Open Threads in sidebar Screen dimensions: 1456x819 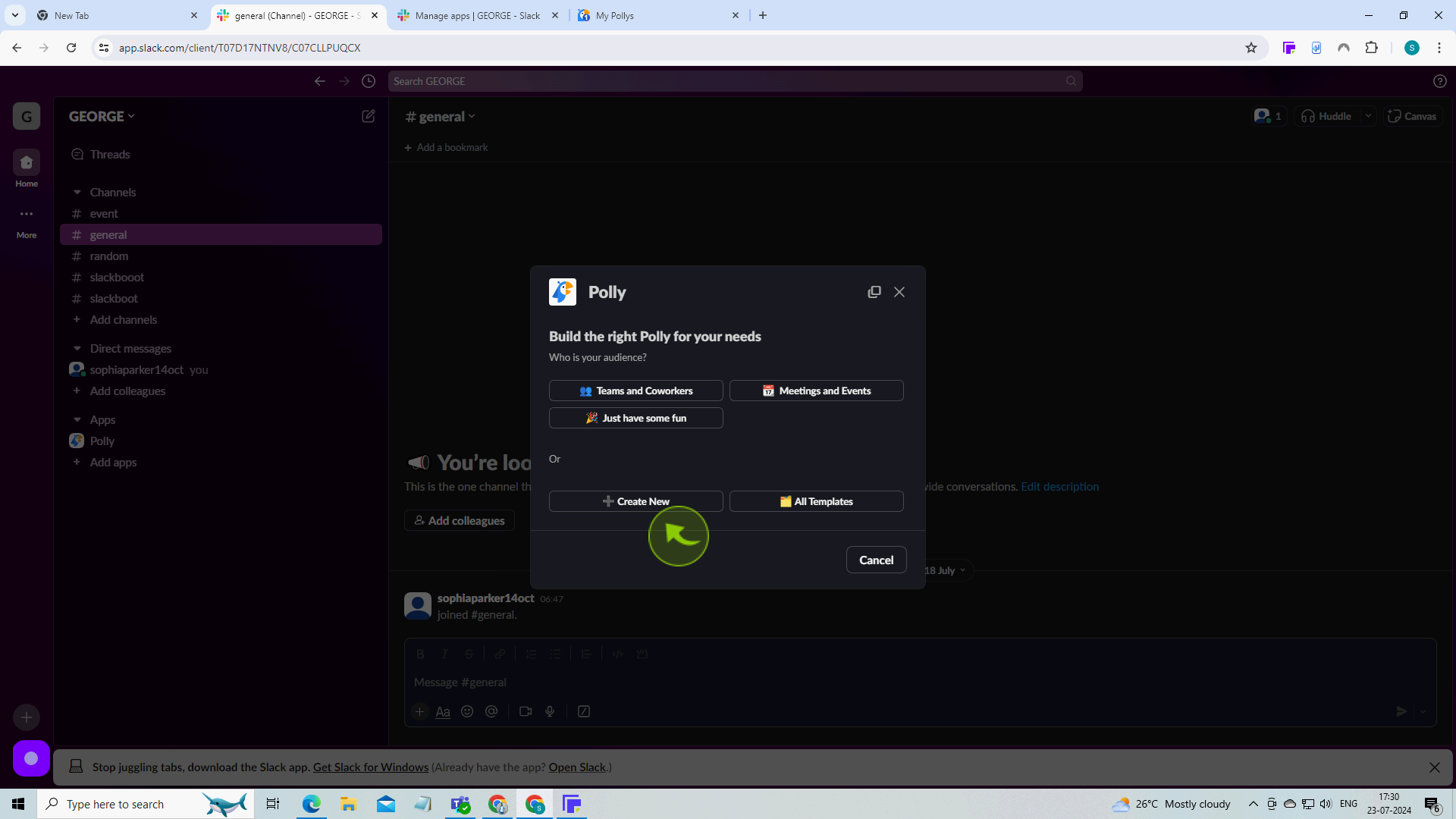pyautogui.click(x=221, y=154)
